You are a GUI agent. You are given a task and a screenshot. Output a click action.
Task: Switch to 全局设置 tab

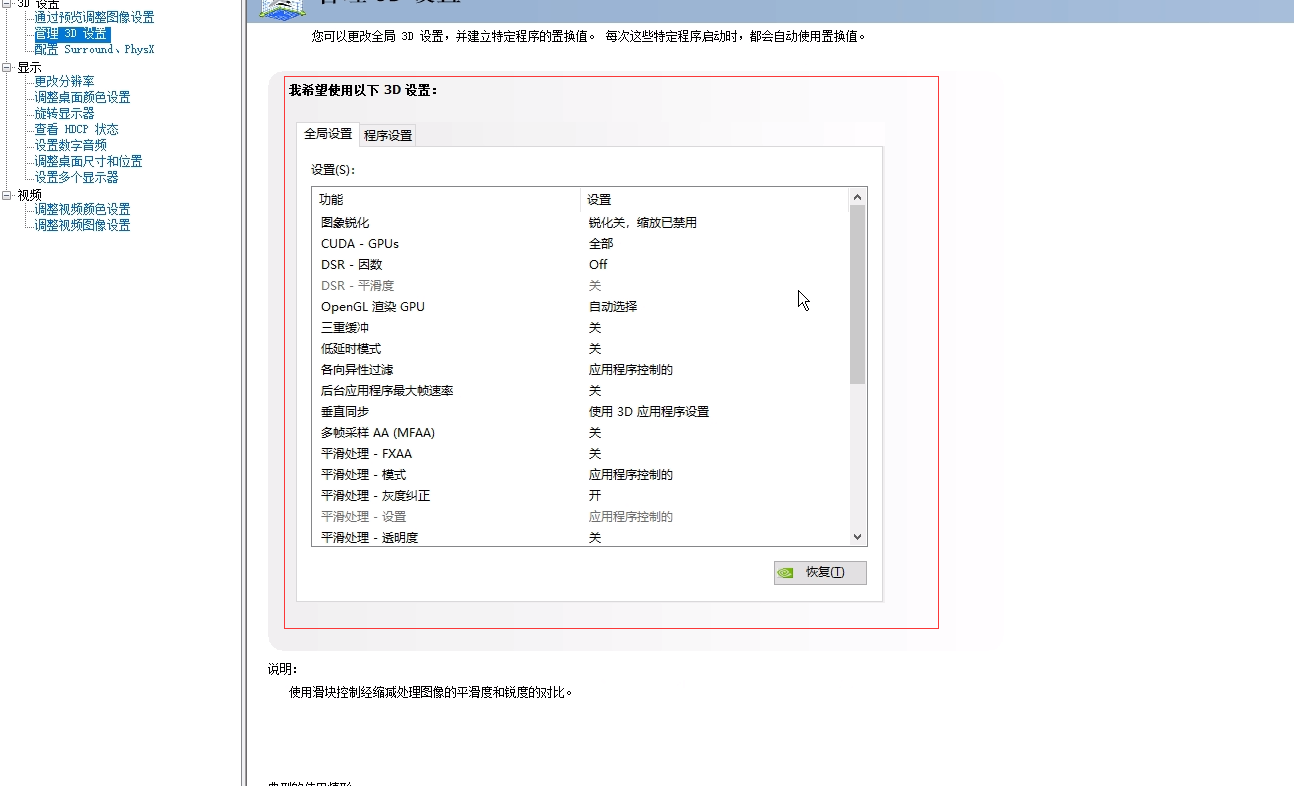coord(328,134)
